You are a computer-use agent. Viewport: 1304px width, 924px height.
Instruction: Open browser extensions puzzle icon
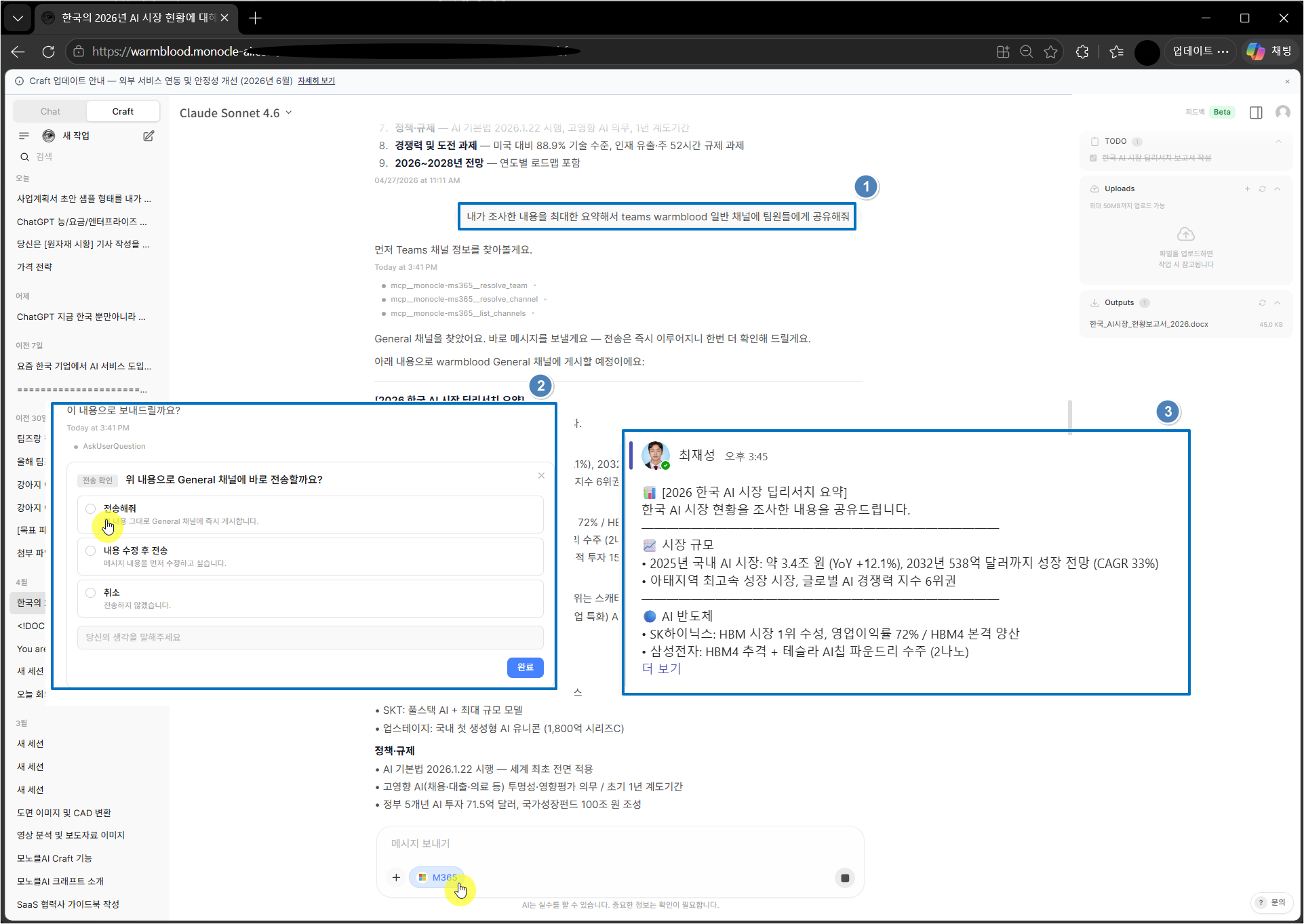pyautogui.click(x=1082, y=52)
